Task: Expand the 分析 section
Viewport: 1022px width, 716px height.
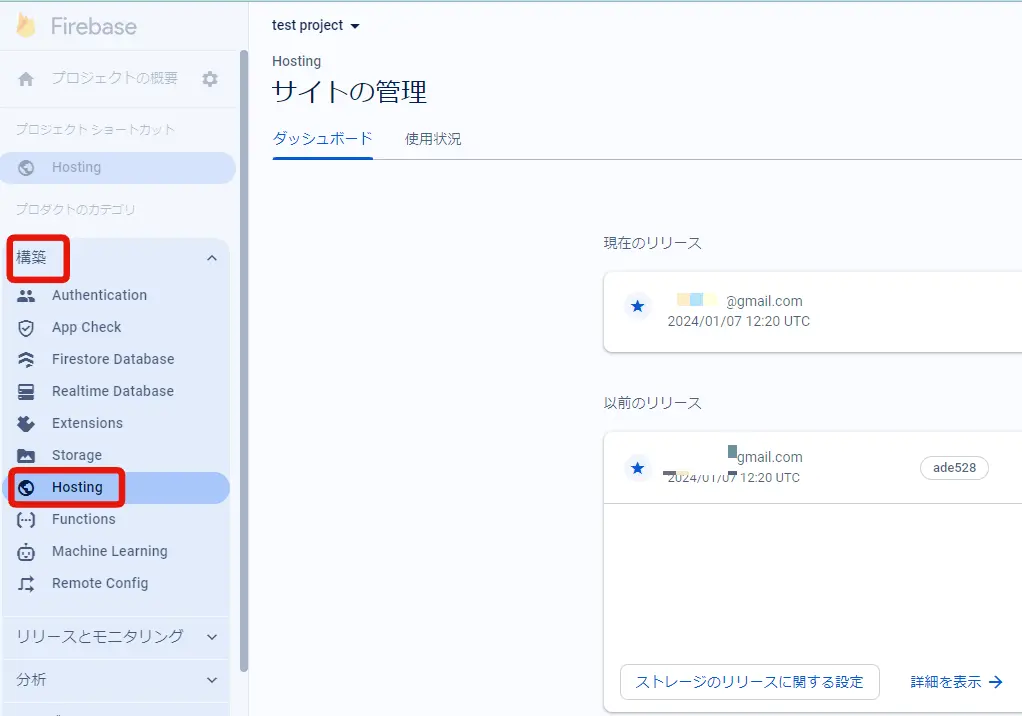Action: click(211, 680)
